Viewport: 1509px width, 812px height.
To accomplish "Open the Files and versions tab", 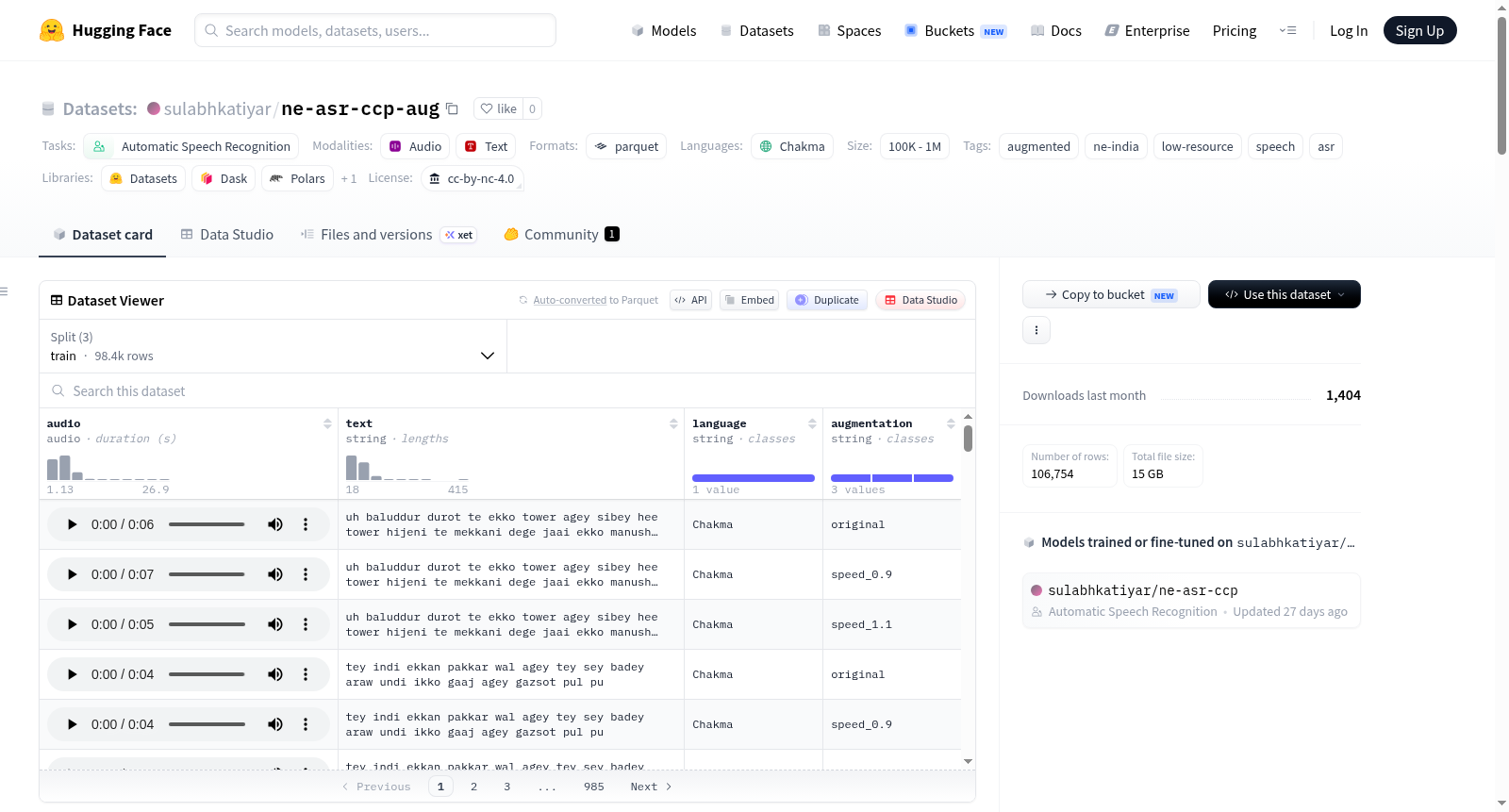I will click(x=388, y=234).
